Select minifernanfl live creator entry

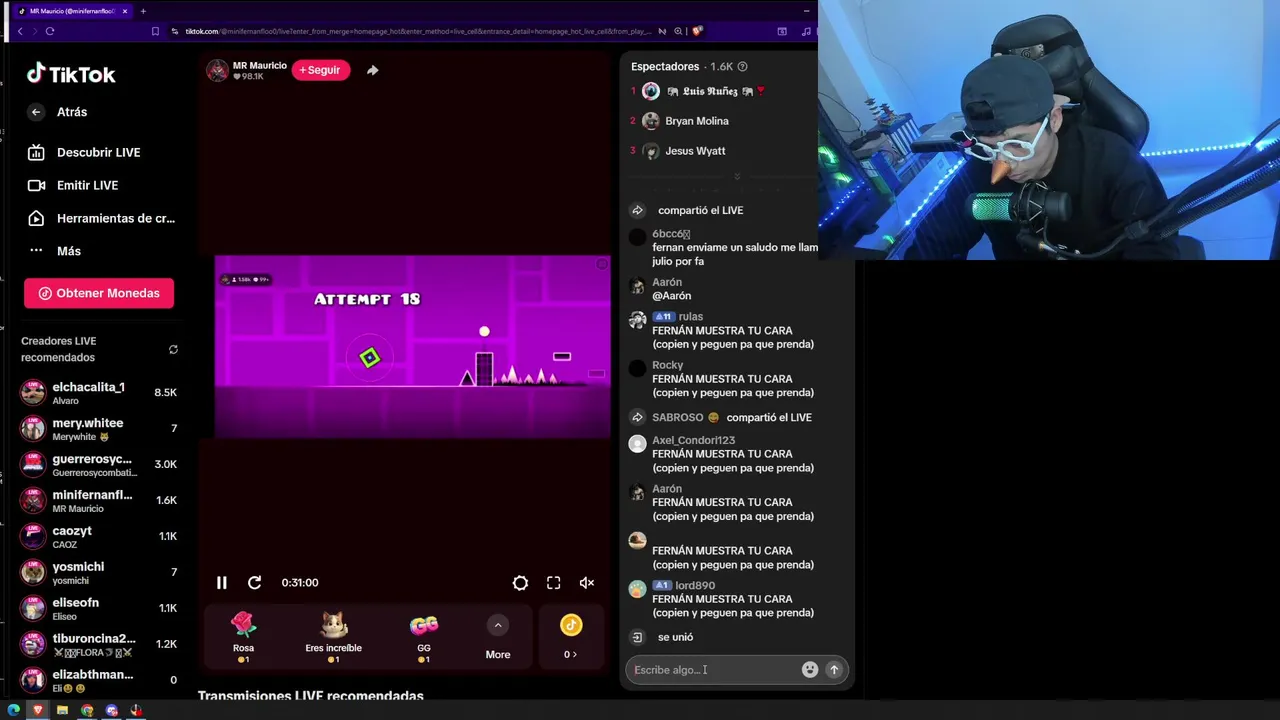tap(99, 501)
